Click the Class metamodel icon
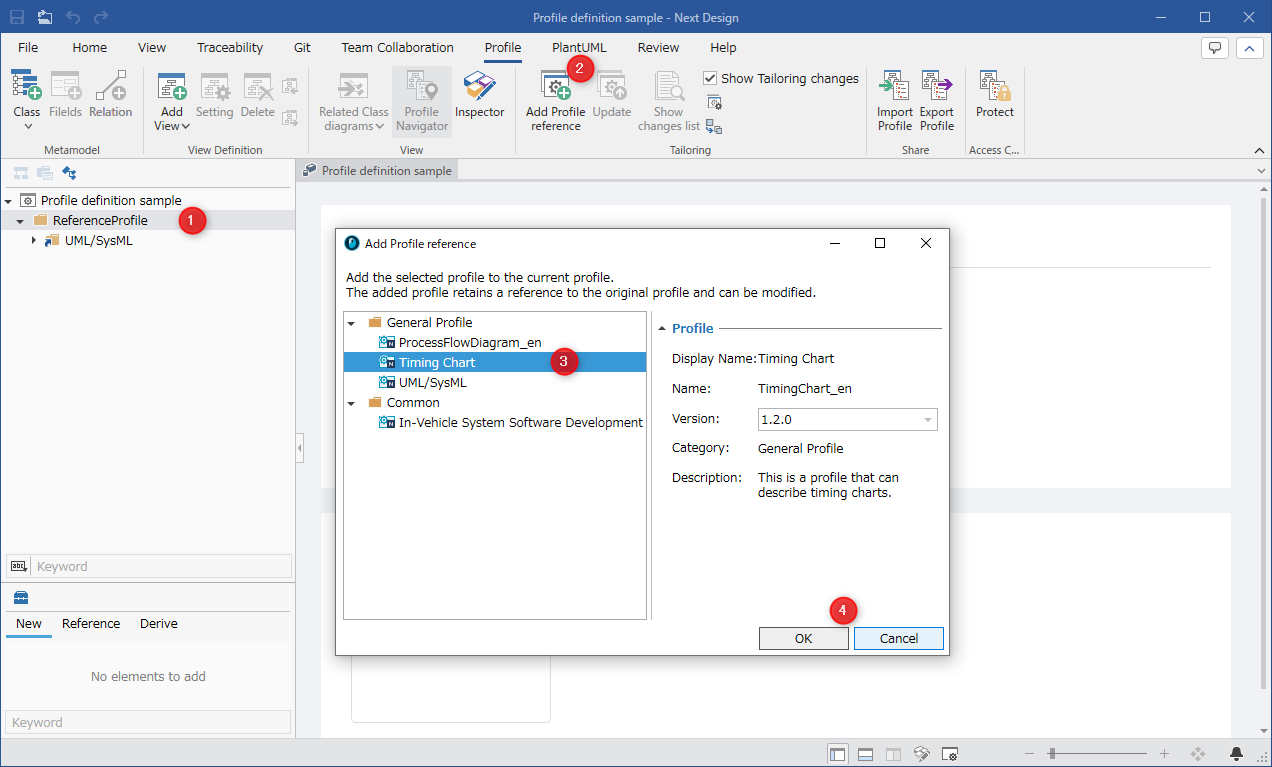The height and width of the screenshot is (767, 1272). click(x=26, y=86)
